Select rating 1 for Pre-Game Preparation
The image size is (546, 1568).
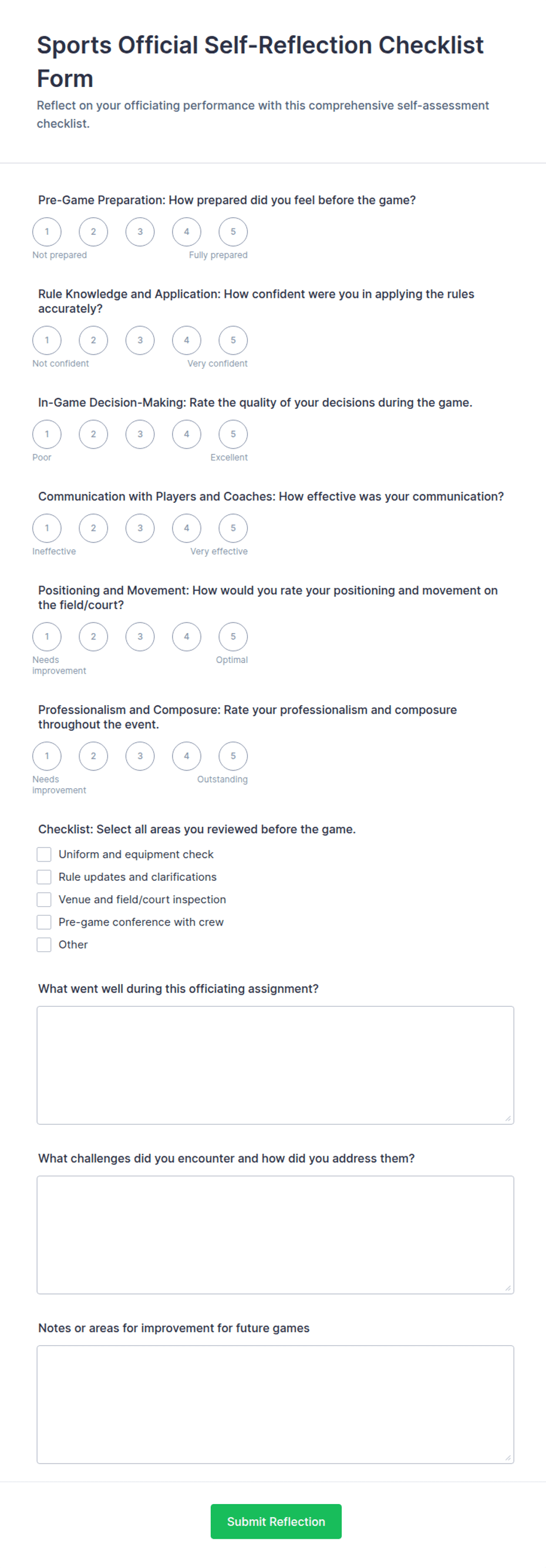[47, 232]
